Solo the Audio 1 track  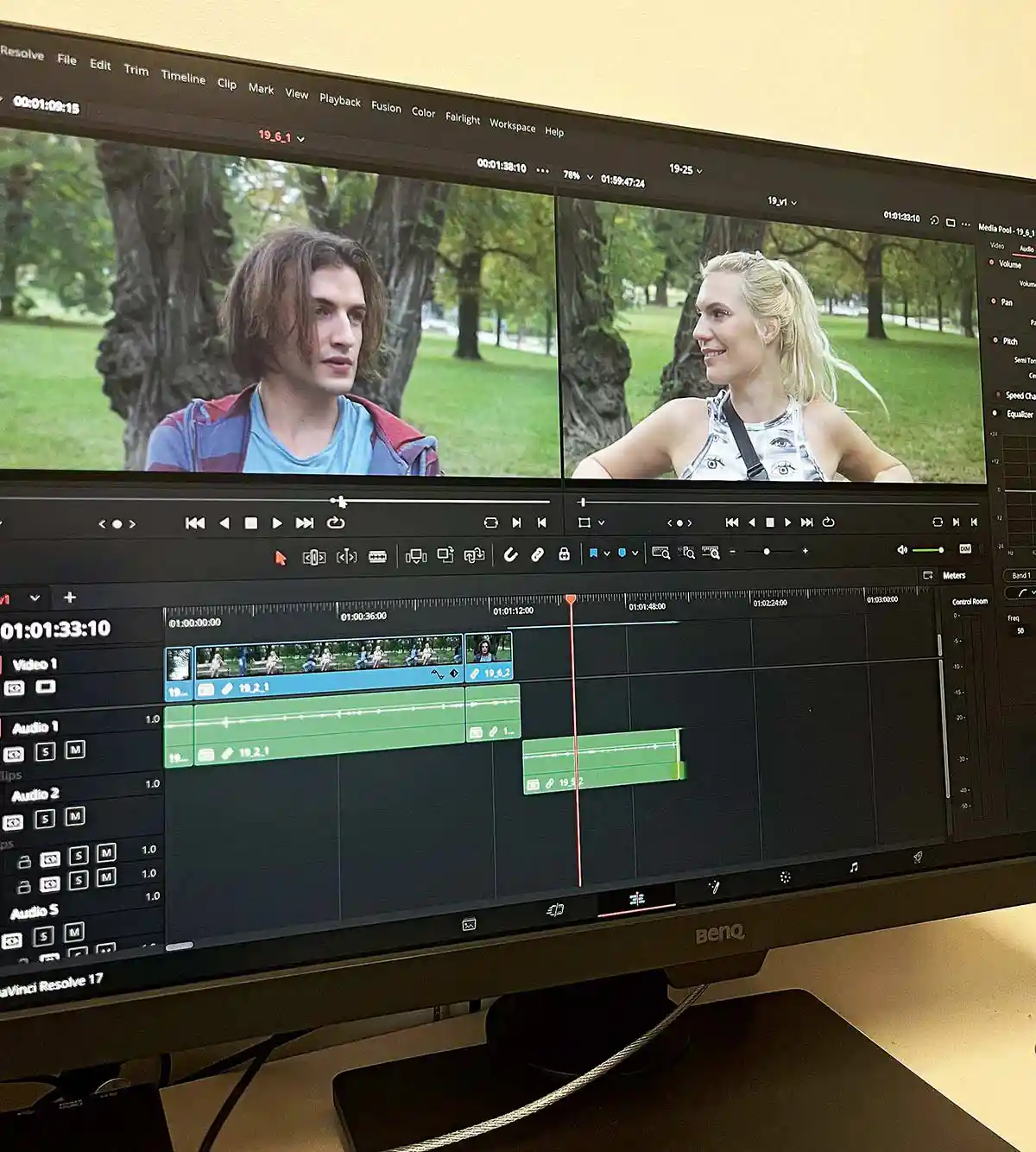pos(45,751)
